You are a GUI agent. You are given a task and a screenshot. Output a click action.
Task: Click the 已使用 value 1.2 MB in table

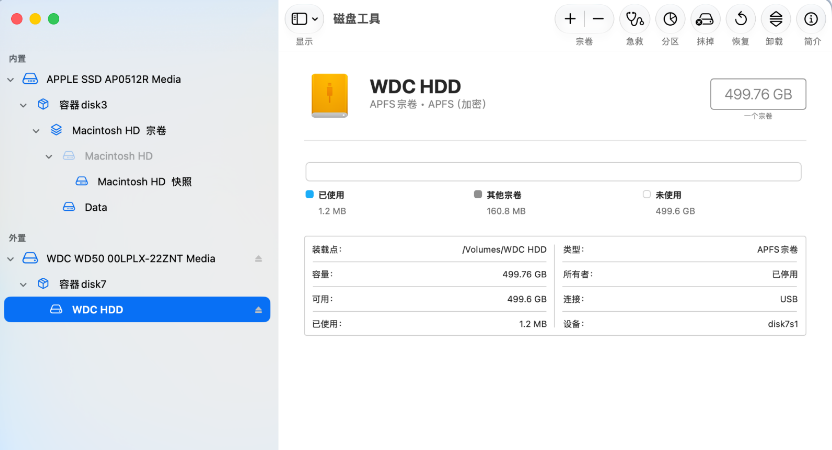tap(533, 324)
